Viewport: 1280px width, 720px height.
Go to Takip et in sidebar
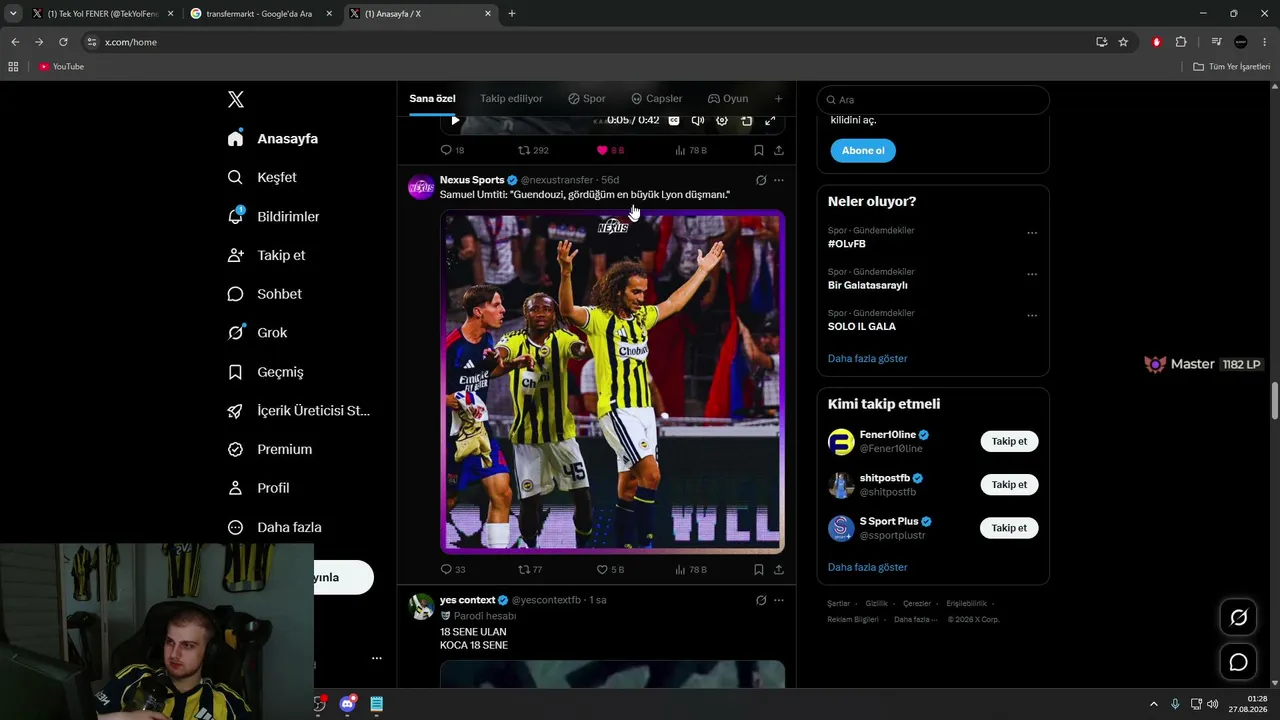pos(266,255)
